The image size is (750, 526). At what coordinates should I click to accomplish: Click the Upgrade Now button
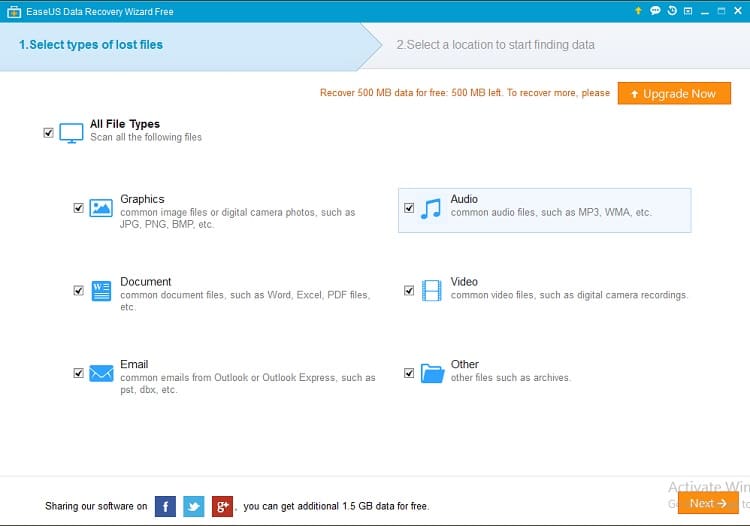[x=674, y=93]
